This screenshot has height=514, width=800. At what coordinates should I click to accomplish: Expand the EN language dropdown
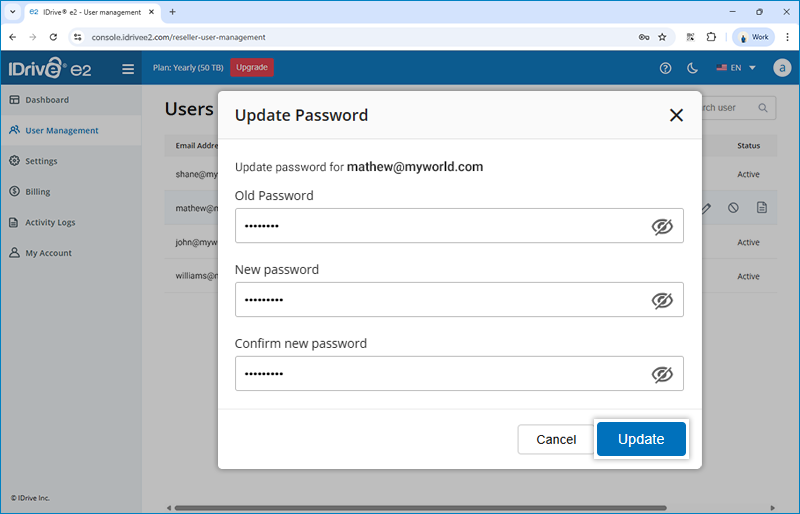[x=736, y=69]
